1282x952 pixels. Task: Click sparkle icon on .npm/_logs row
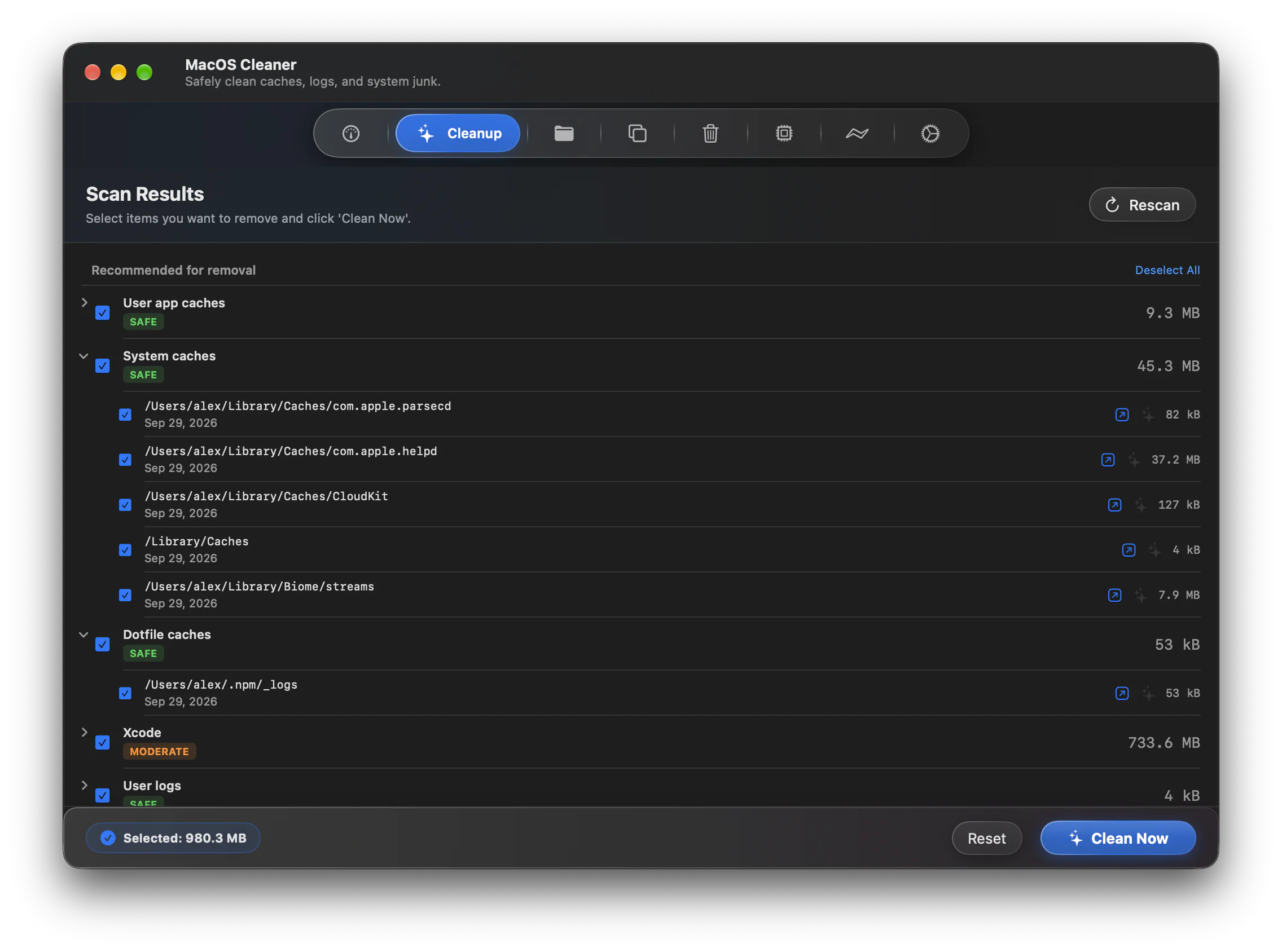click(1148, 693)
